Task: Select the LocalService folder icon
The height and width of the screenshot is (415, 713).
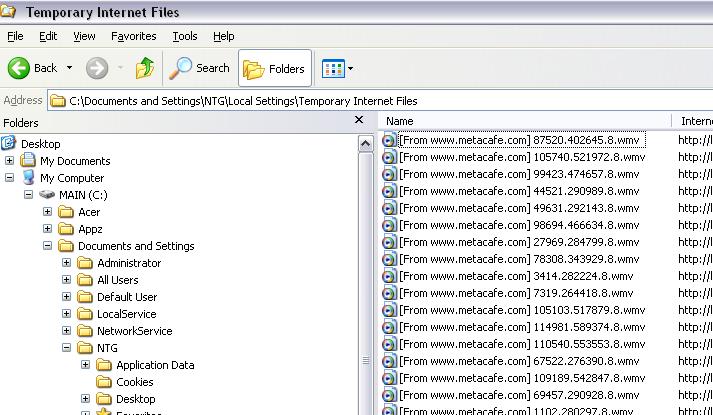Action: coord(85,314)
